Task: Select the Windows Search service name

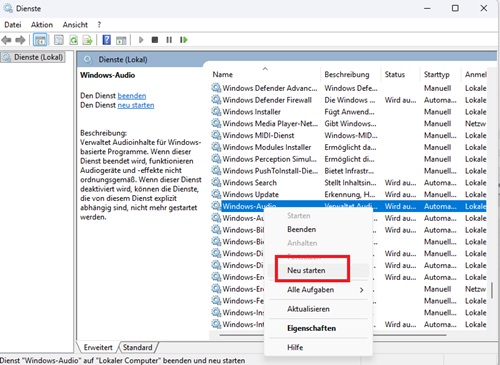Action: (249, 182)
